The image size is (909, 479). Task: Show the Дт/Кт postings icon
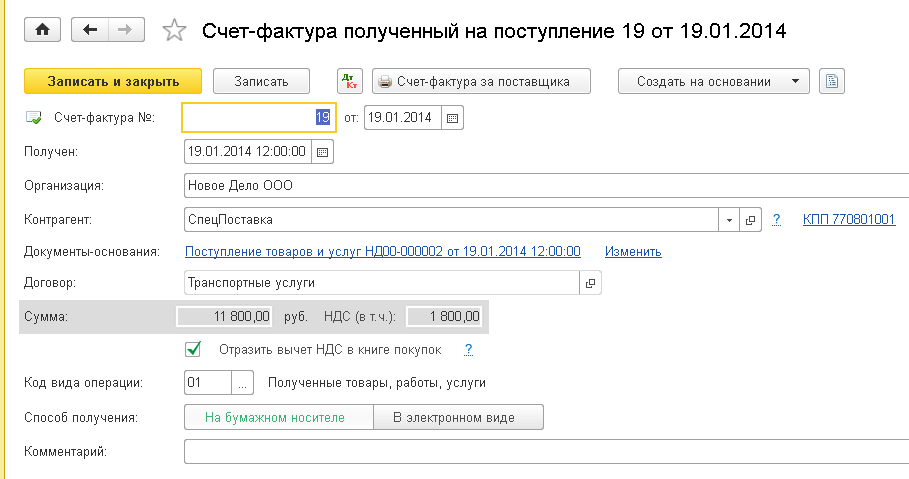pos(350,81)
